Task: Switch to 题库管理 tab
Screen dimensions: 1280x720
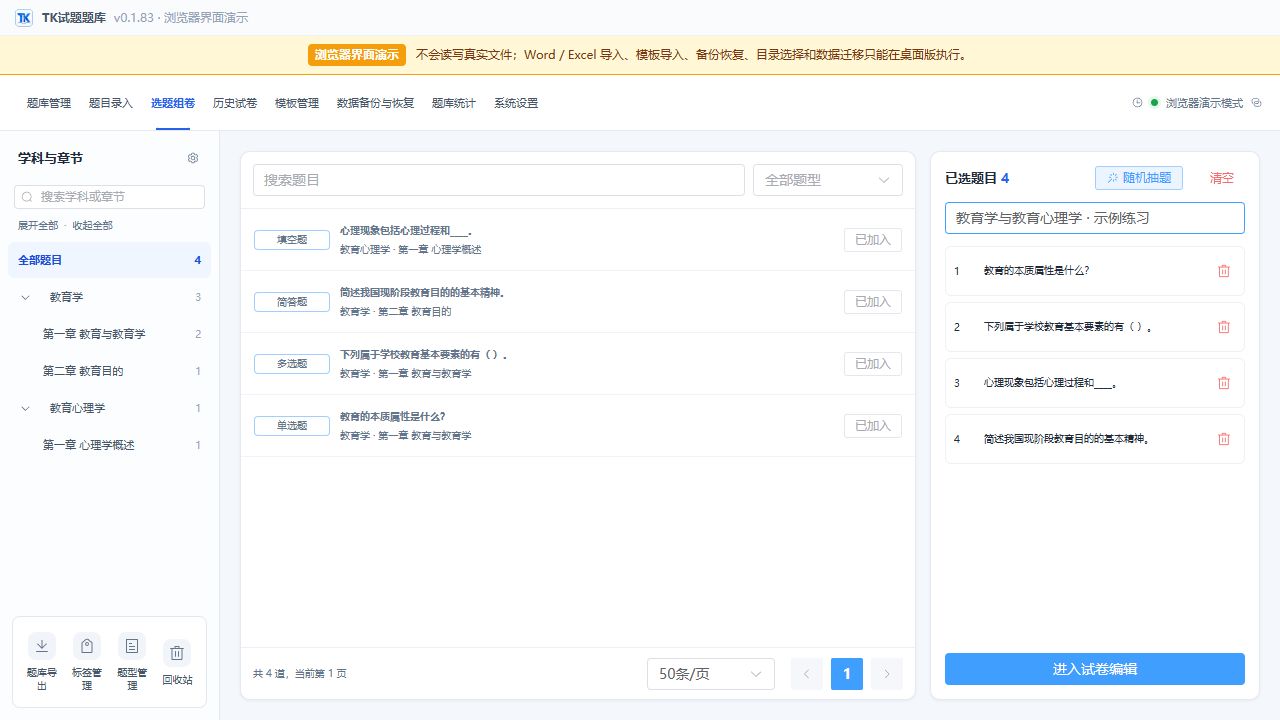Action: click(49, 103)
